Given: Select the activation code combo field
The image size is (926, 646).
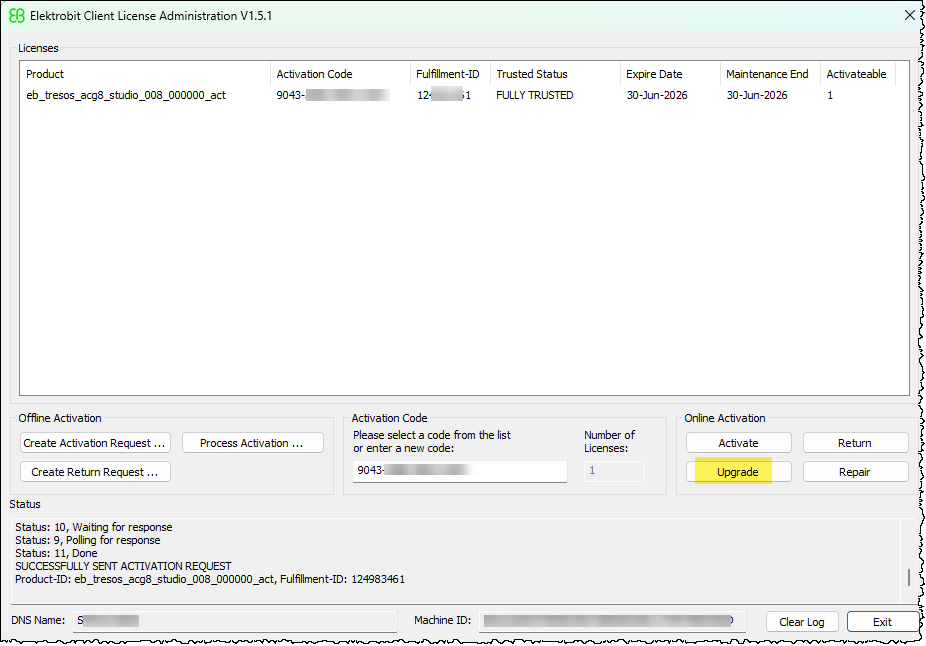Looking at the screenshot, I should tap(459, 470).
